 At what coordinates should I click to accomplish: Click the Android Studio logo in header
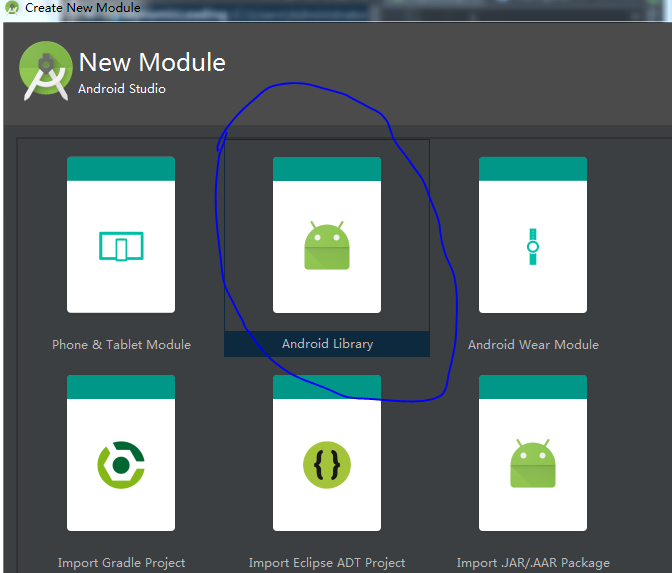coord(46,71)
